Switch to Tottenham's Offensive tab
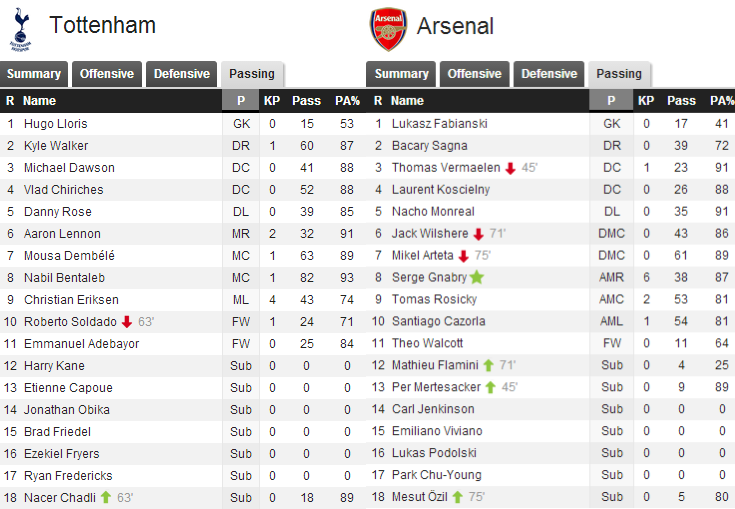735x509 pixels. tap(107, 74)
